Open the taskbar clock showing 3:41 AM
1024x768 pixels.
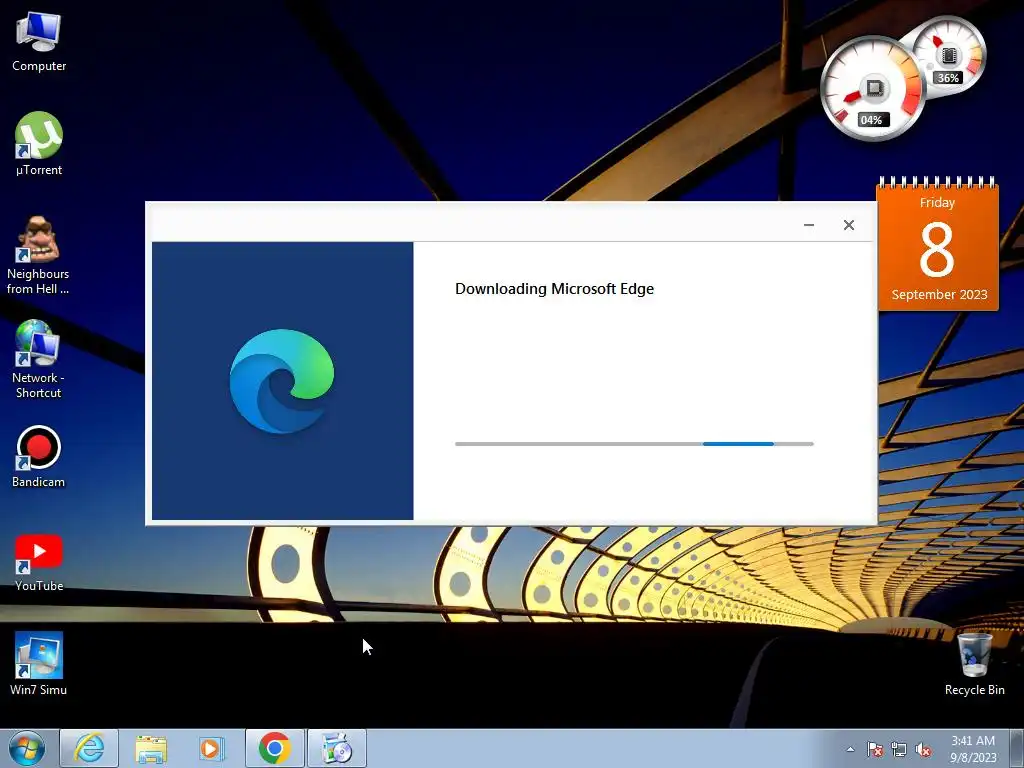coord(973,749)
